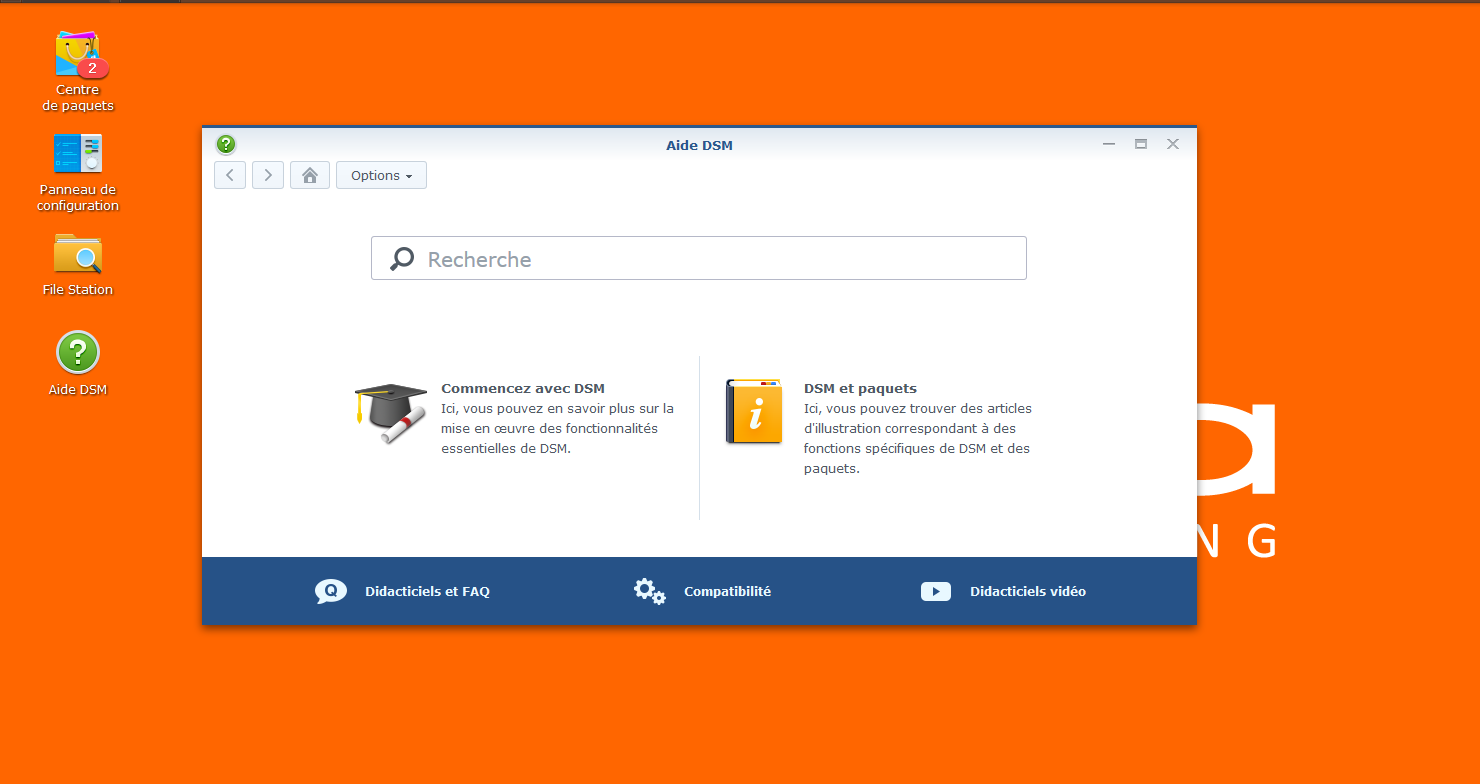Close the Aide DSM window
This screenshot has height=784, width=1480.
(1173, 144)
